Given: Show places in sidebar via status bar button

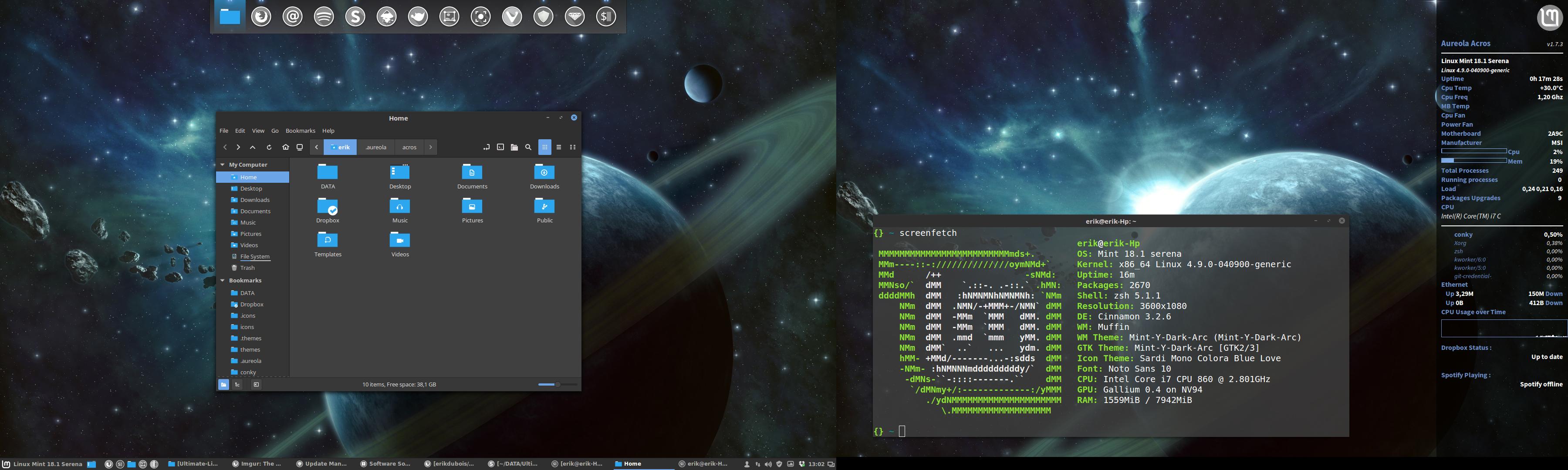Looking at the screenshot, I should coord(223,384).
